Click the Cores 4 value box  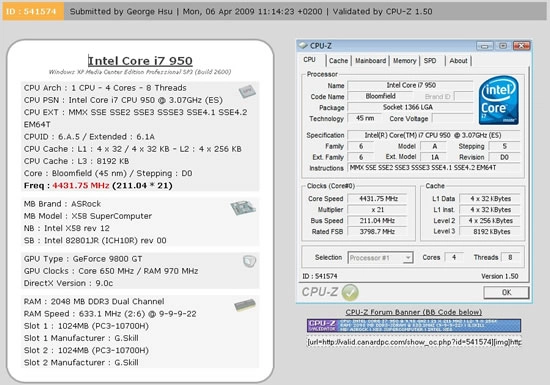(454, 257)
